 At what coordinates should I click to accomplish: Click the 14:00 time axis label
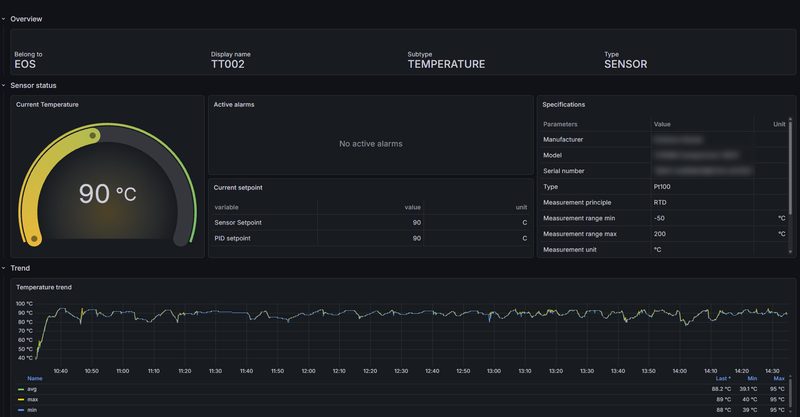(x=680, y=371)
